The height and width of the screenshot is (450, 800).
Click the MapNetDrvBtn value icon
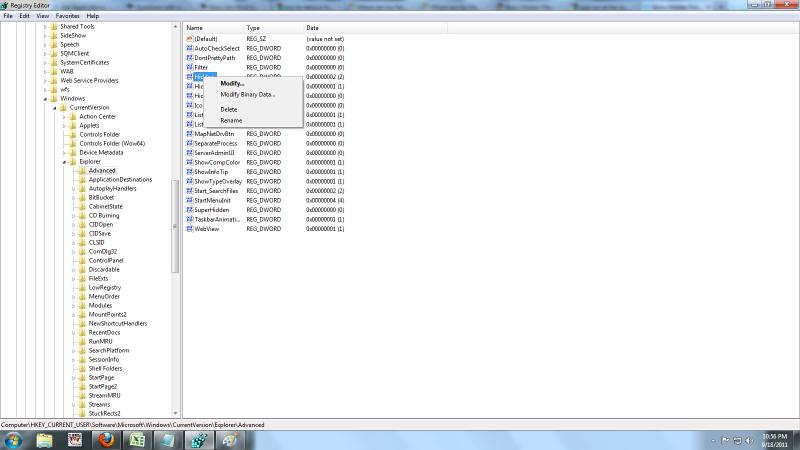pos(189,134)
